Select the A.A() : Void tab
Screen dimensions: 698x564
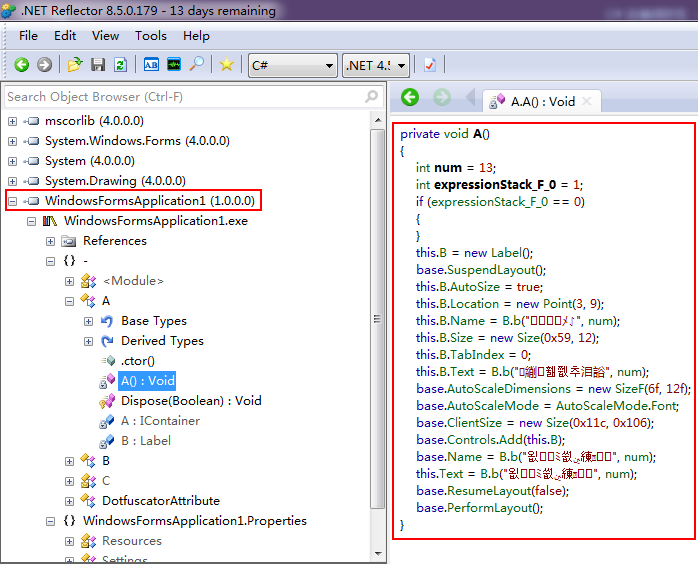pos(543,102)
